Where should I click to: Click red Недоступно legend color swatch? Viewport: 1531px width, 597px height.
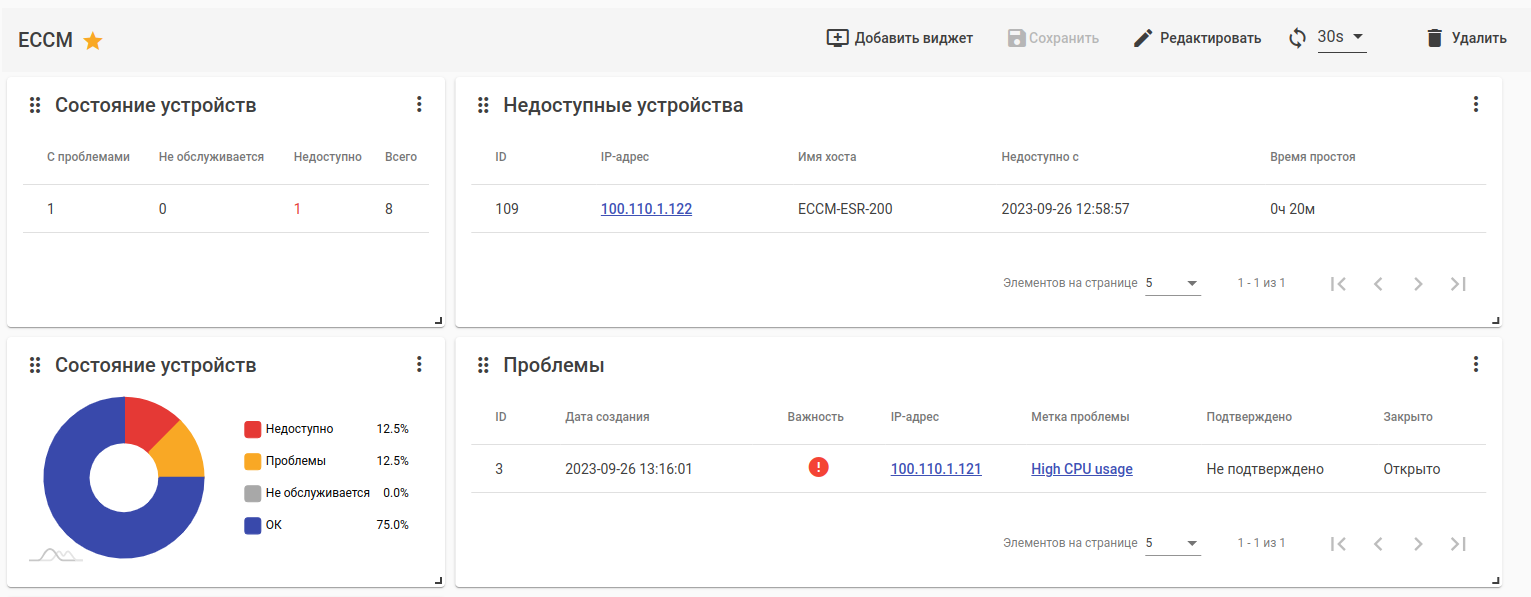(252, 429)
